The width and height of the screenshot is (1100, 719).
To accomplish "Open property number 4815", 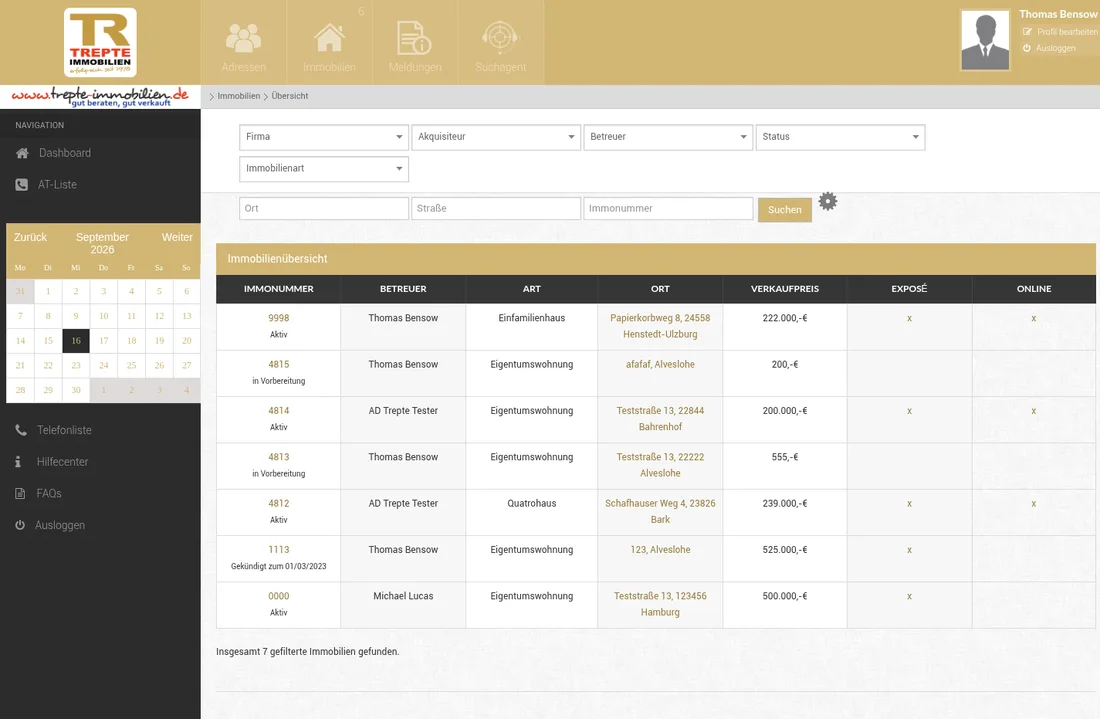I will (x=279, y=364).
